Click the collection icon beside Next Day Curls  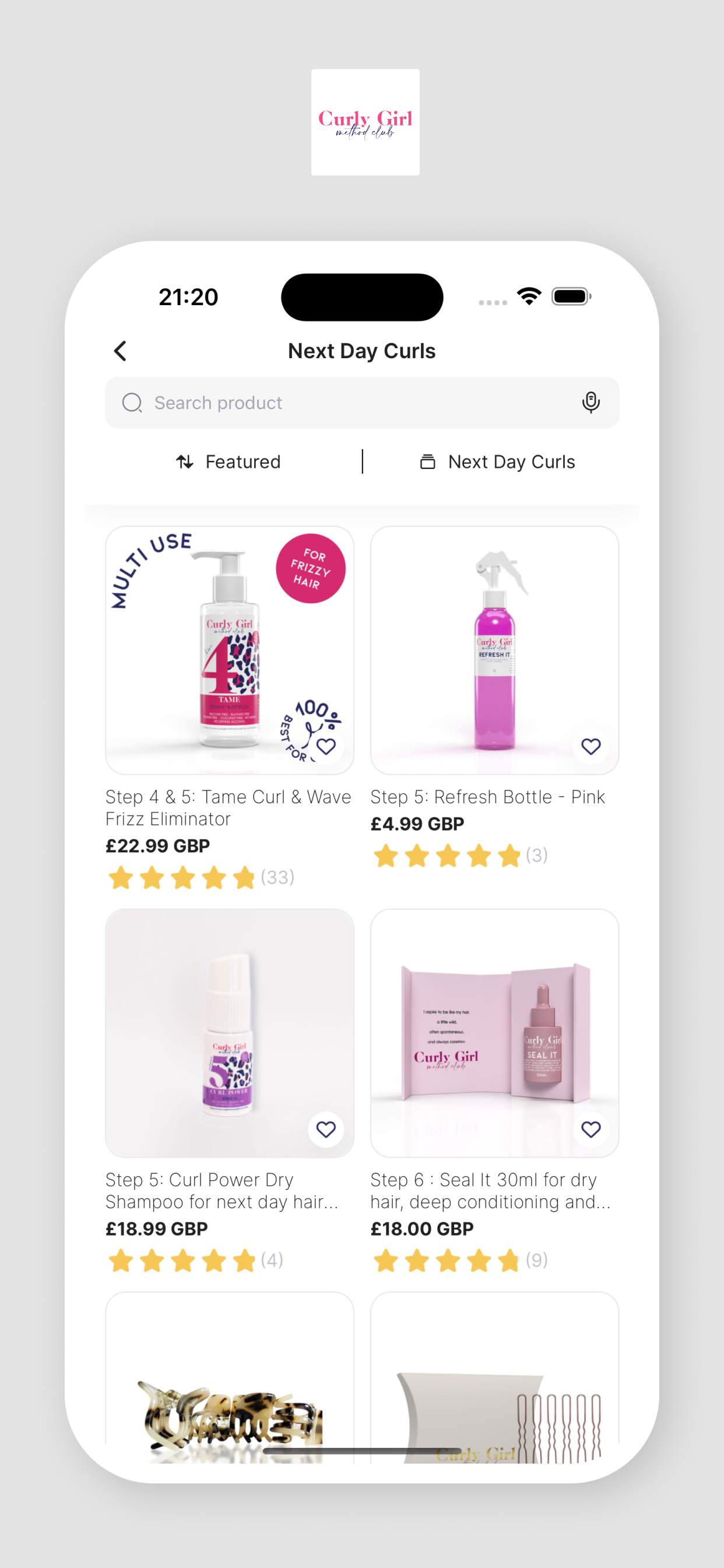pos(428,462)
